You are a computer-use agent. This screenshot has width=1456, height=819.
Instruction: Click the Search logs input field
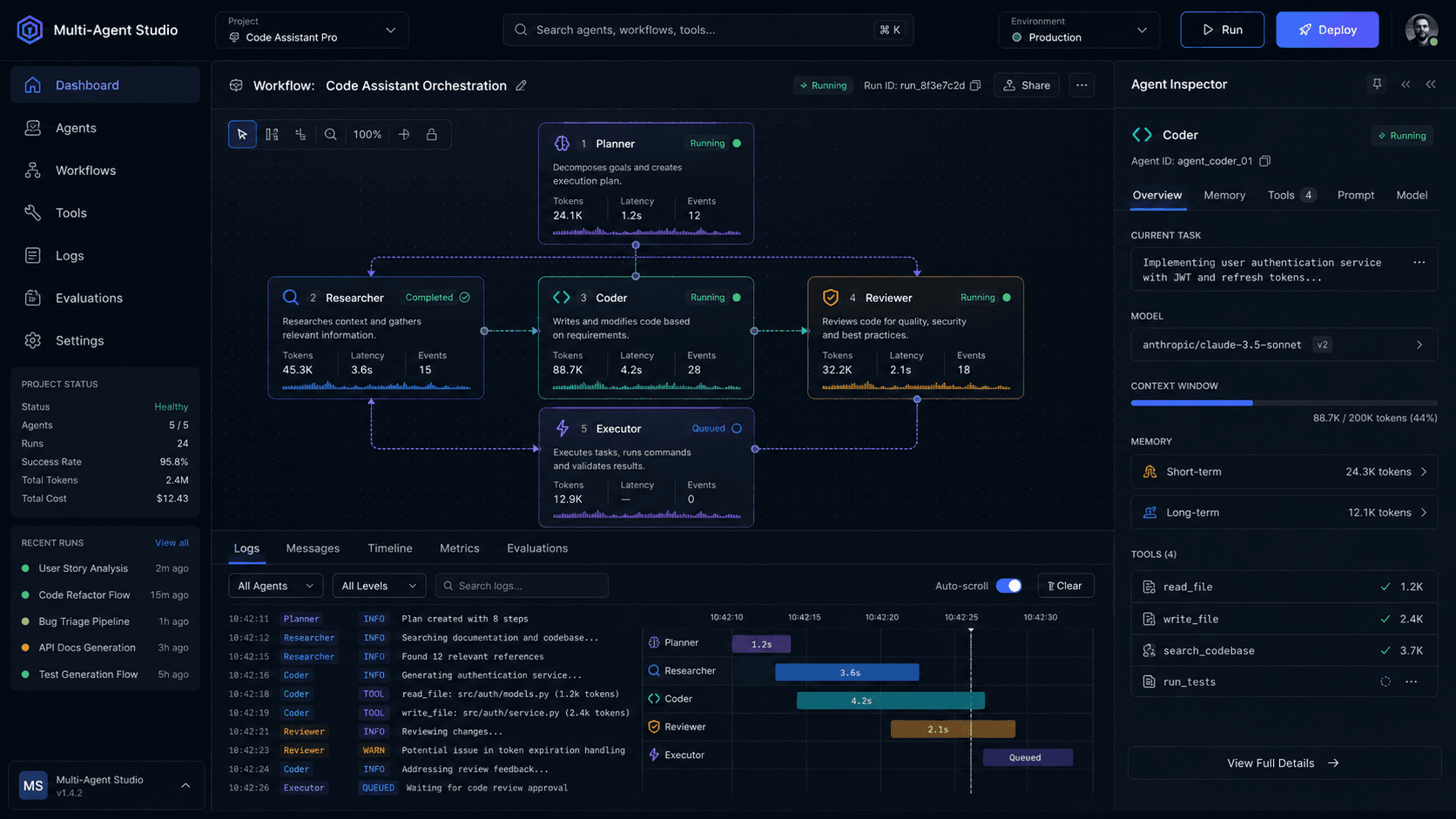click(522, 586)
